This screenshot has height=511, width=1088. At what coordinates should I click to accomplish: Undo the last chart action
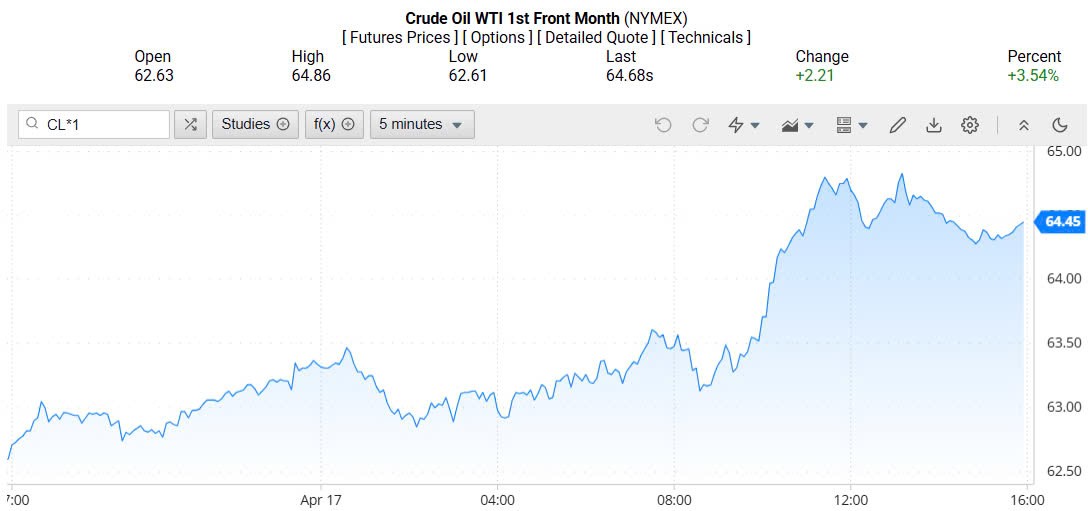coord(663,125)
